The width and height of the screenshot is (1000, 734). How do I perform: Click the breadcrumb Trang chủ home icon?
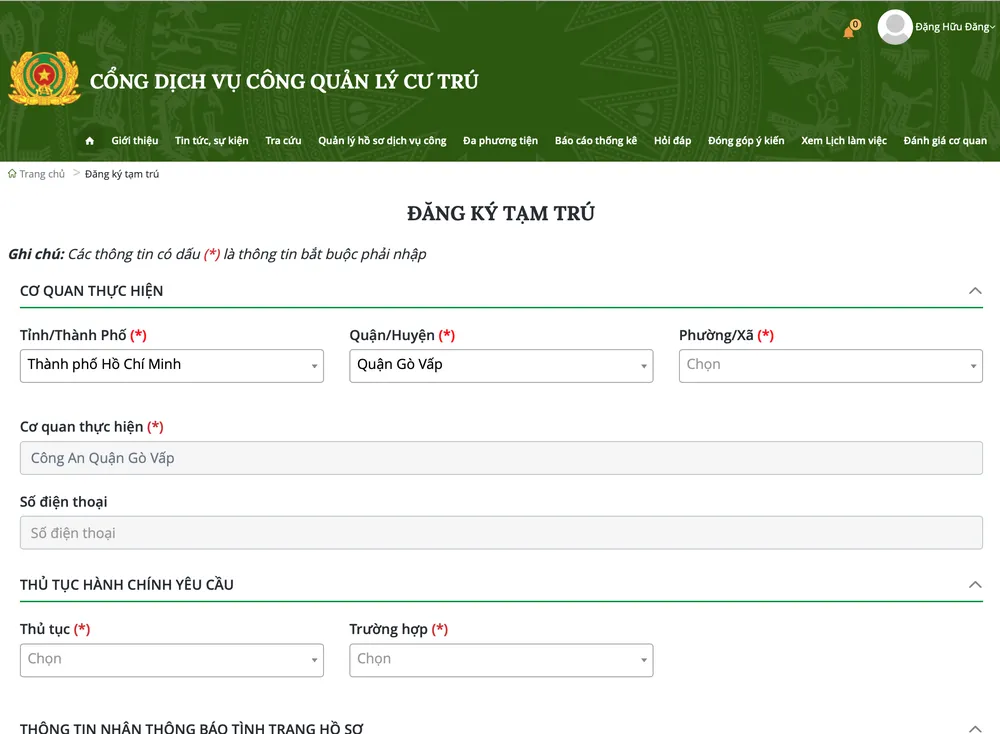point(12,174)
